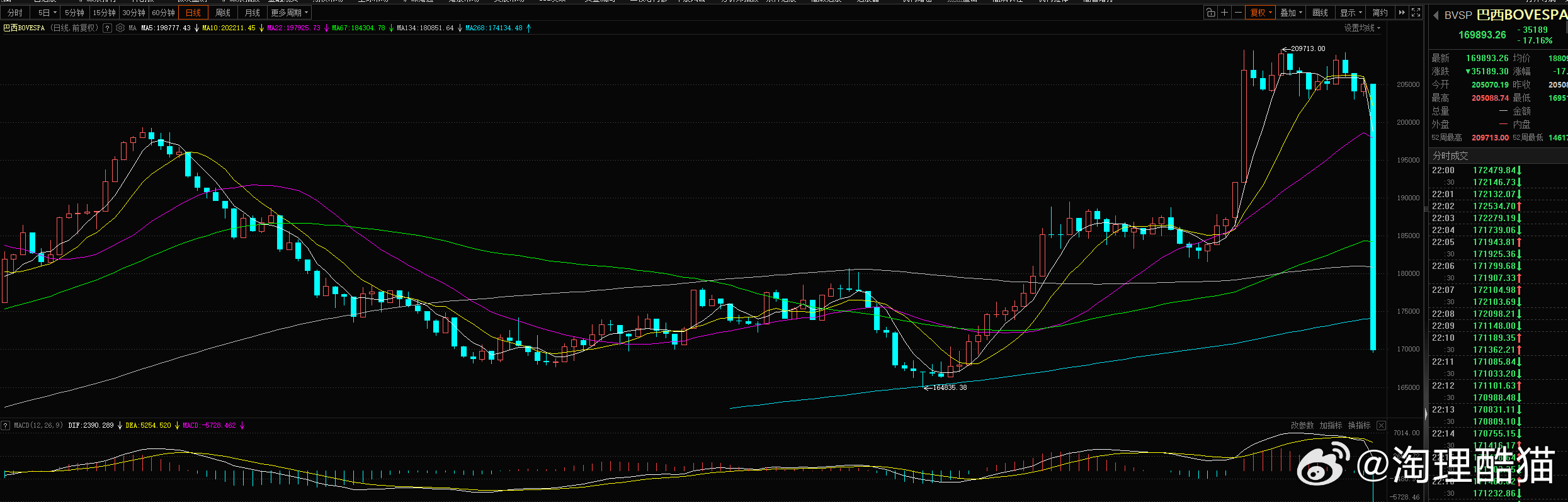Zoom in chart with plus icon

pos(1224,13)
